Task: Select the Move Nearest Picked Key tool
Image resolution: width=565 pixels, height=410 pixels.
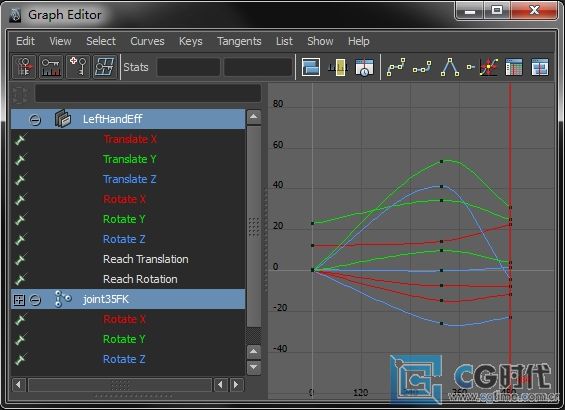Action: pyautogui.click(x=24, y=67)
